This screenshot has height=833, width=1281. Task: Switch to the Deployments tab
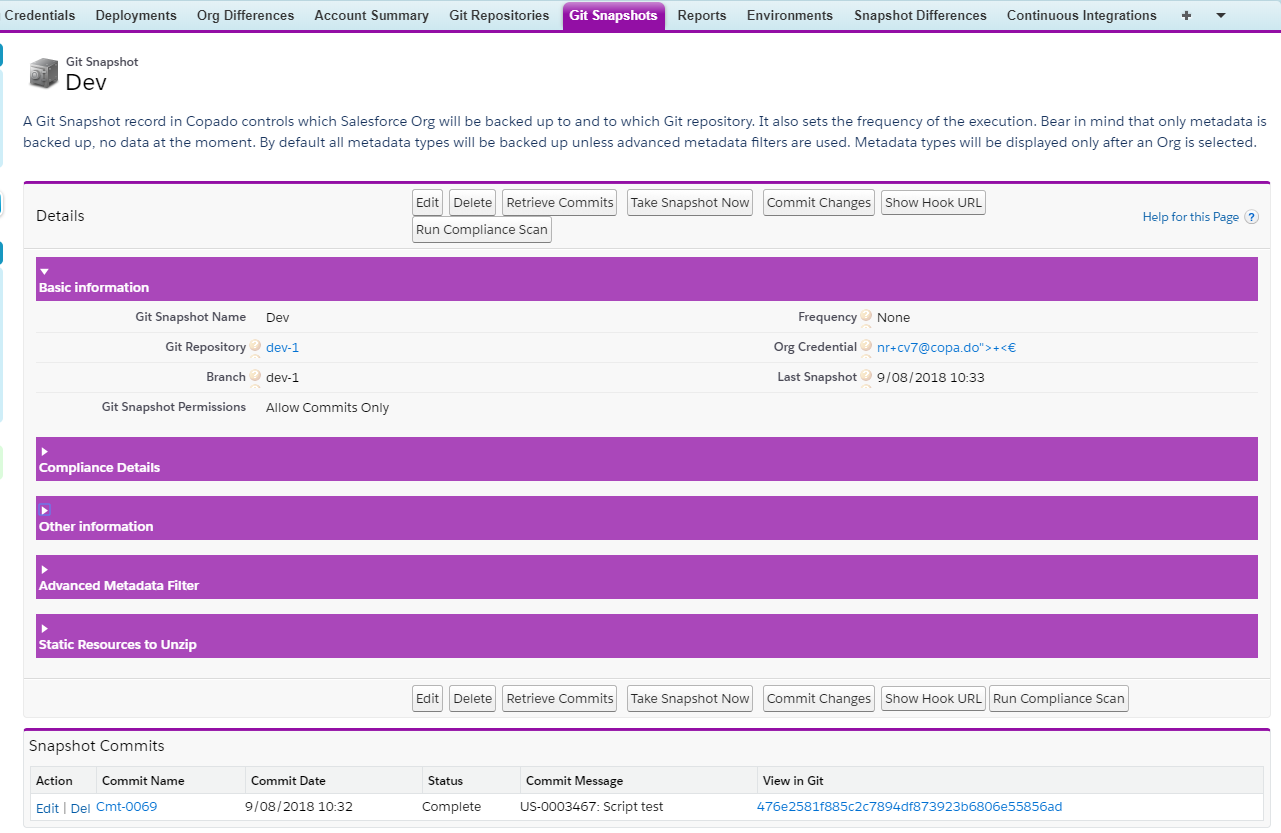point(136,15)
